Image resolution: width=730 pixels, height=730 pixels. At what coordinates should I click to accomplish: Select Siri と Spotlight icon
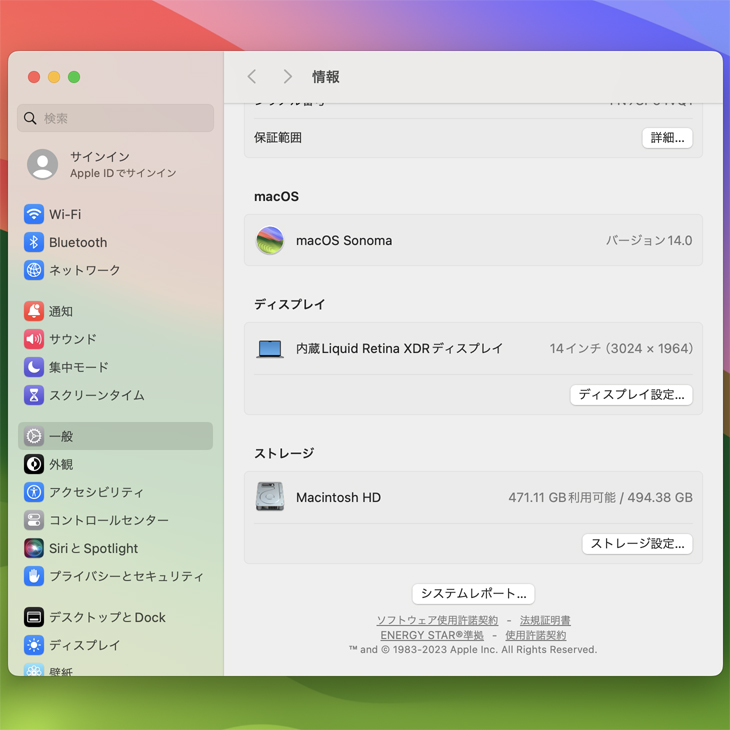(34, 548)
